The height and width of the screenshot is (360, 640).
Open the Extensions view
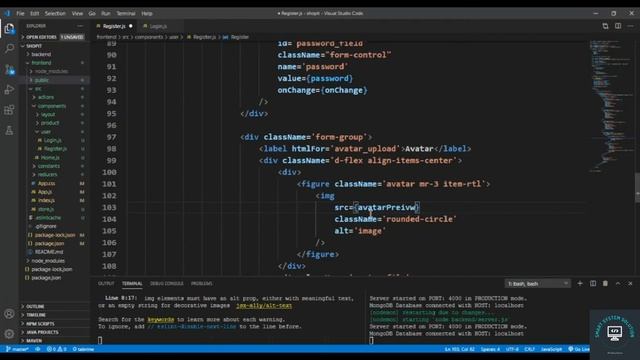[9, 110]
